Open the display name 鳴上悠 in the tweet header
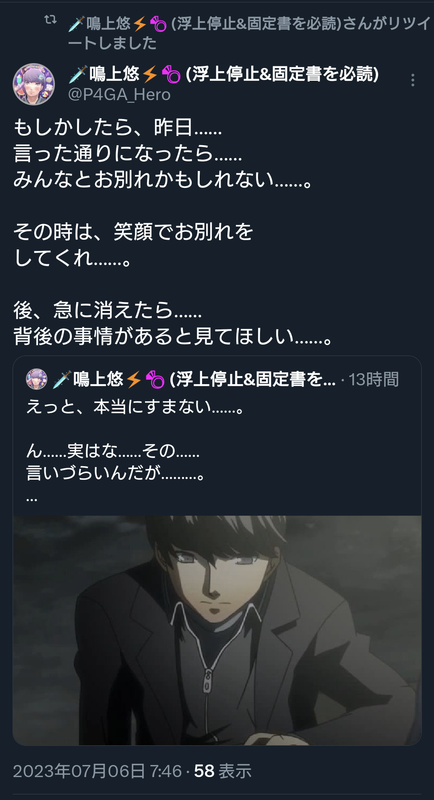This screenshot has width=434, height=800. tap(114, 74)
